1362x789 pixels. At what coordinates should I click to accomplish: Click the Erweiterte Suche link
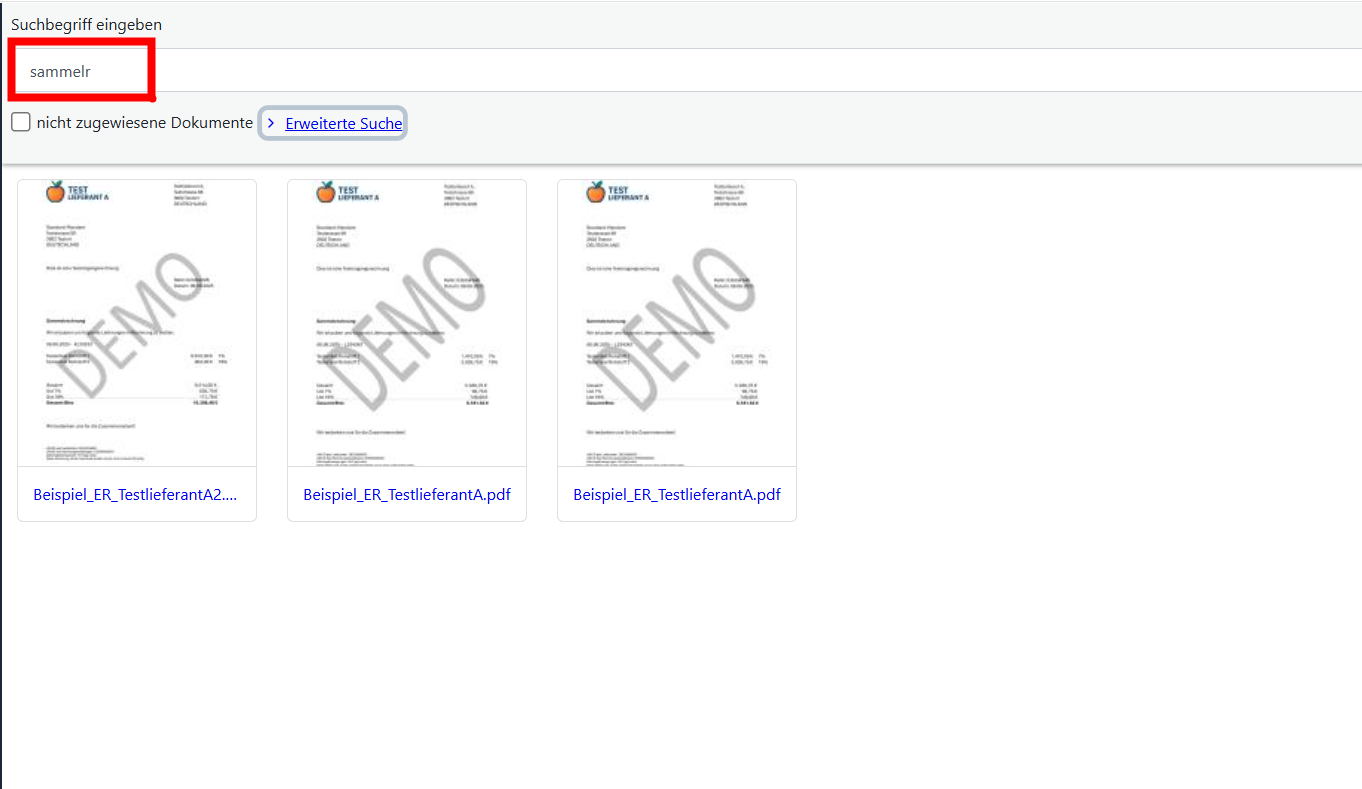[343, 122]
